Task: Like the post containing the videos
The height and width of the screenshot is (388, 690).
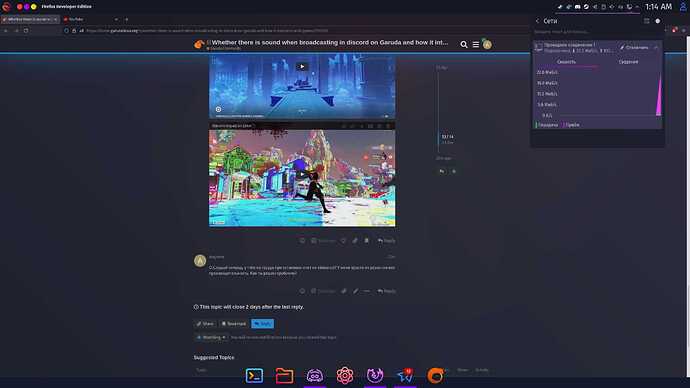Action: (x=343, y=241)
